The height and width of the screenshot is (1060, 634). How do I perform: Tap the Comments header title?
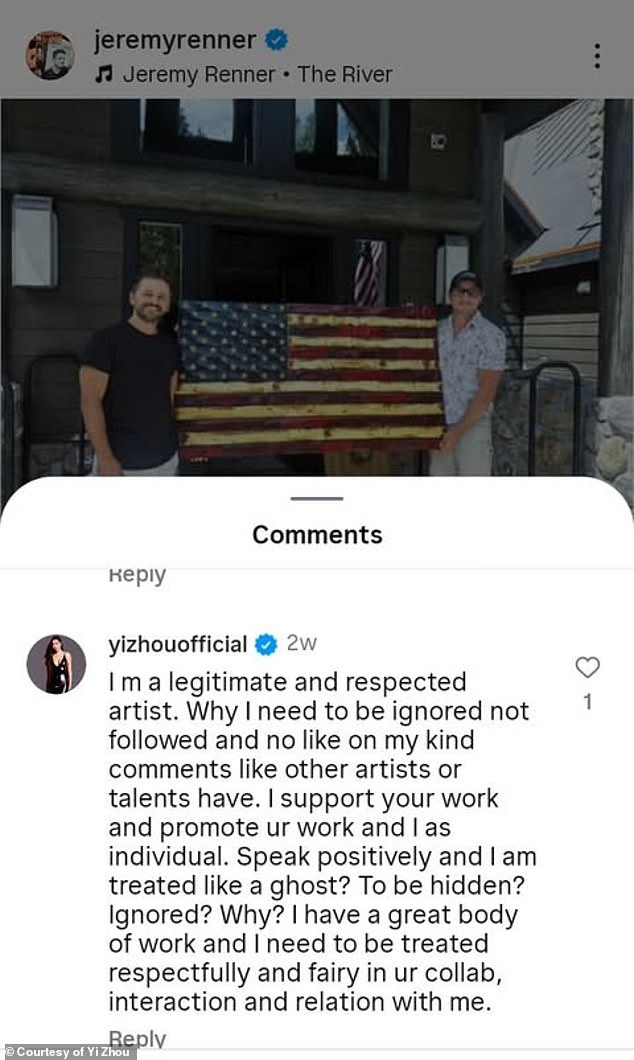317,534
